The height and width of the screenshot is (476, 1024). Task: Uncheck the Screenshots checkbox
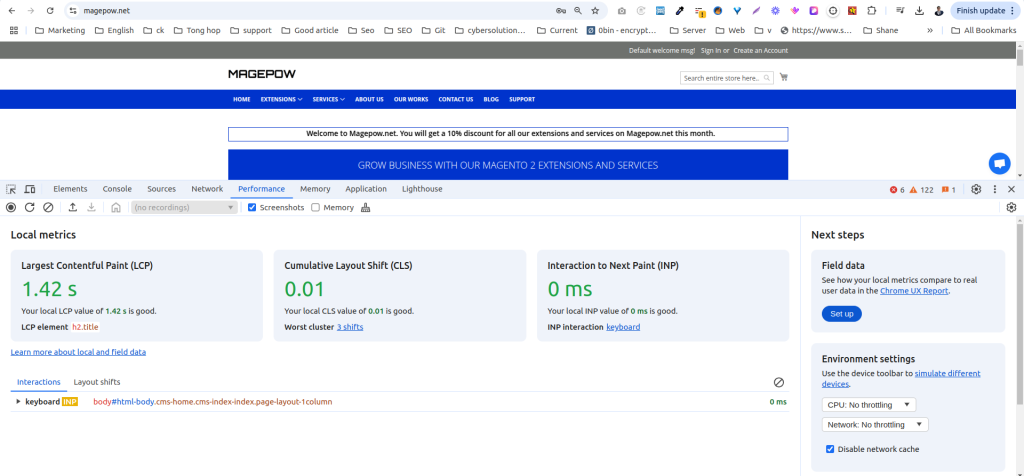click(252, 207)
